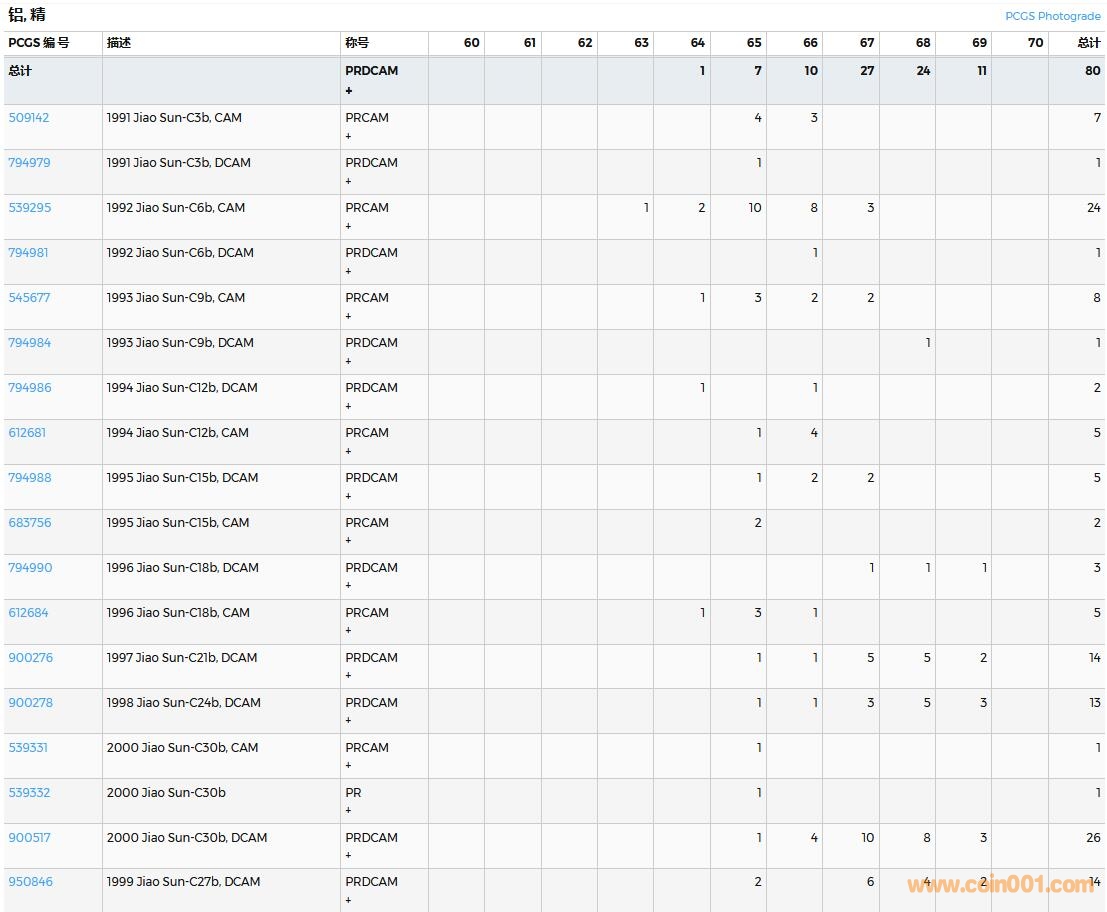Click the grade 67 column header
1107x912 pixels.
[x=866, y=43]
